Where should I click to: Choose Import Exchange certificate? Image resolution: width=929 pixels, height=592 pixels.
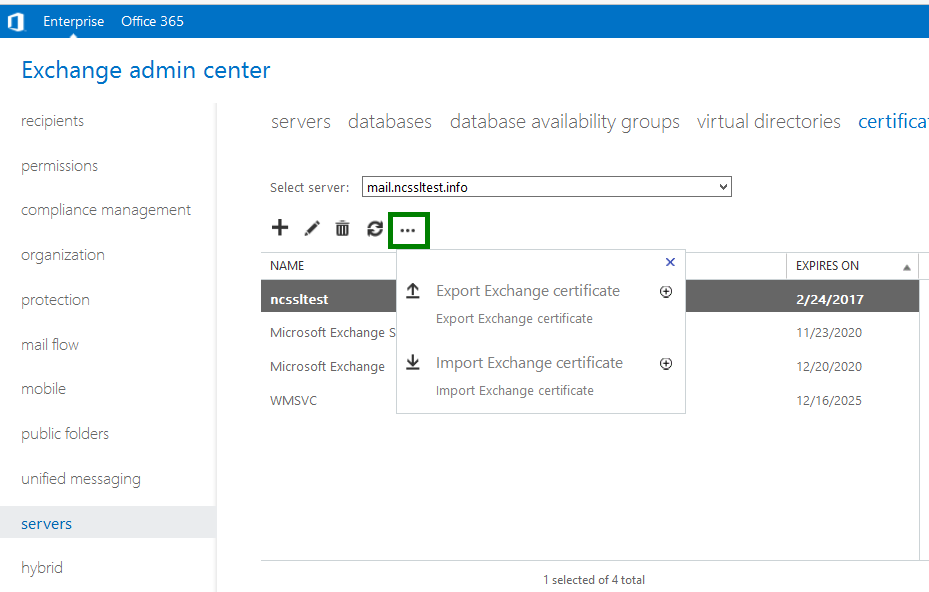[x=529, y=363]
